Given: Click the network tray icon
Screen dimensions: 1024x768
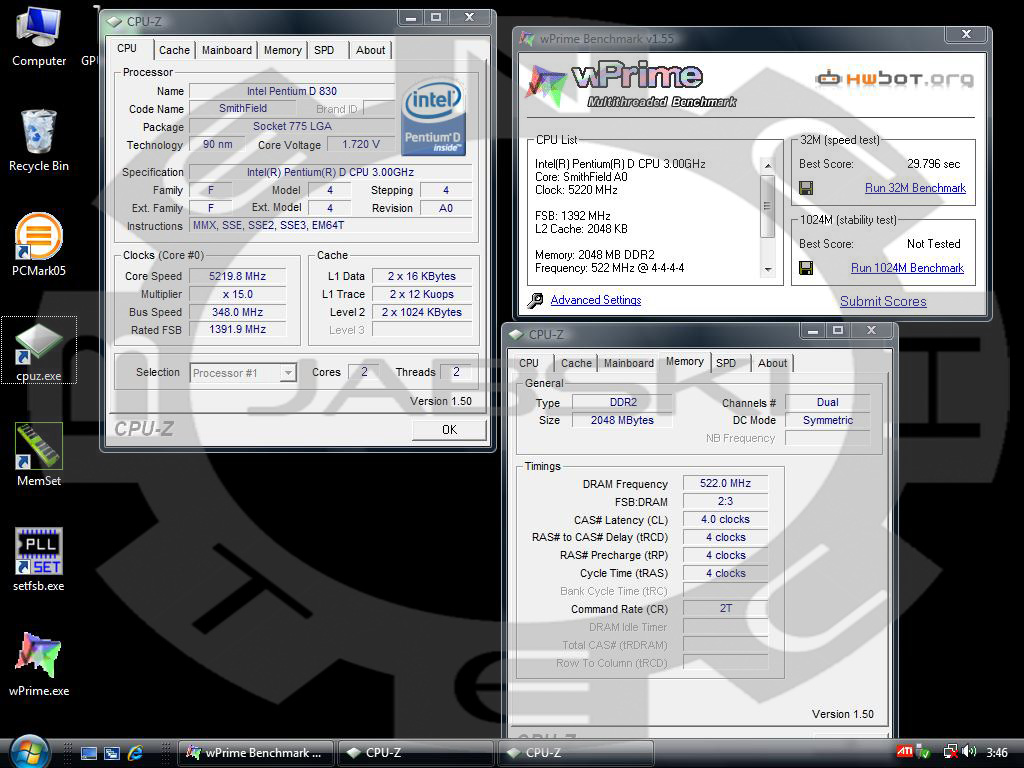Looking at the screenshot, I should tap(951, 752).
